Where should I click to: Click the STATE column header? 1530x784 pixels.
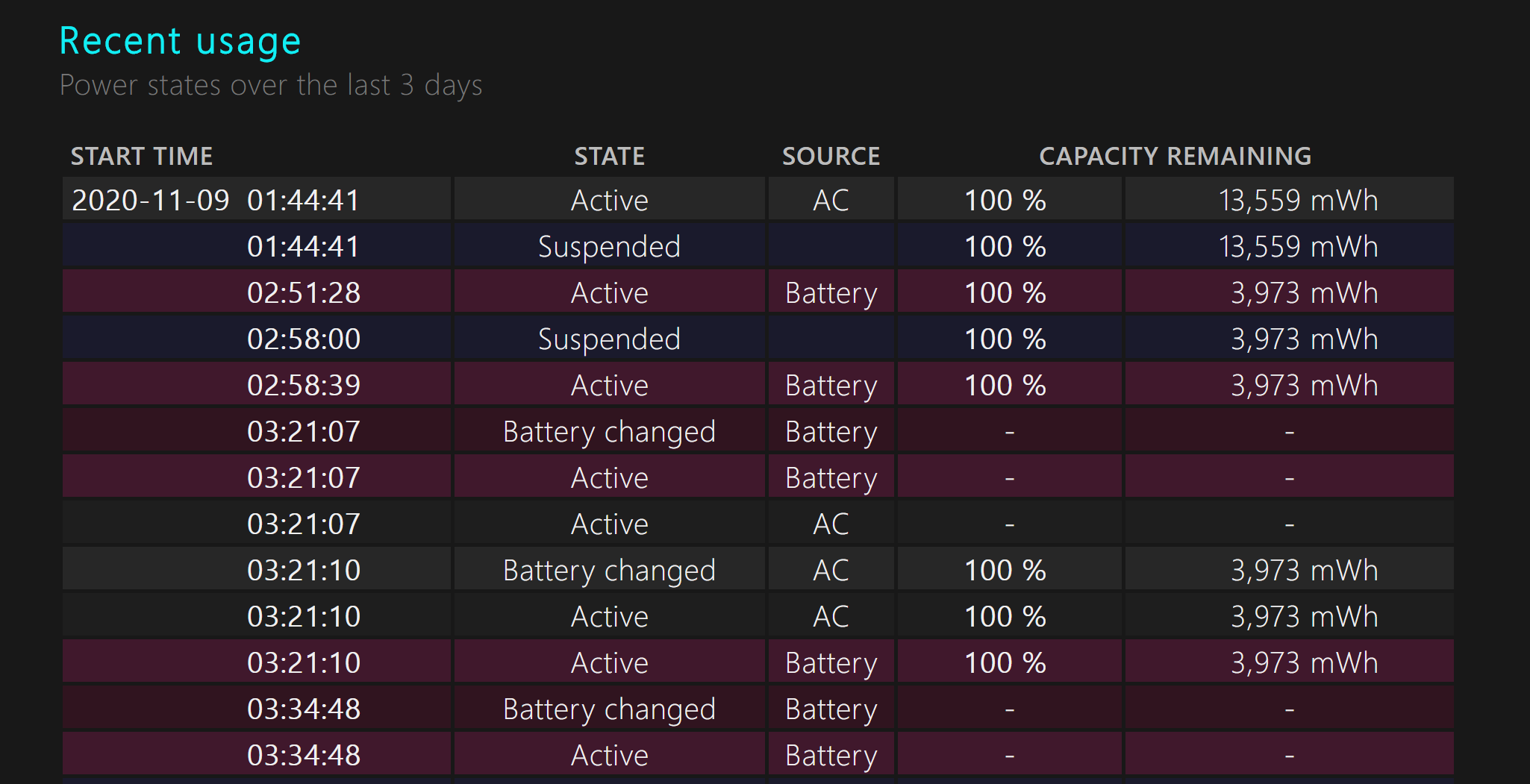pos(609,156)
